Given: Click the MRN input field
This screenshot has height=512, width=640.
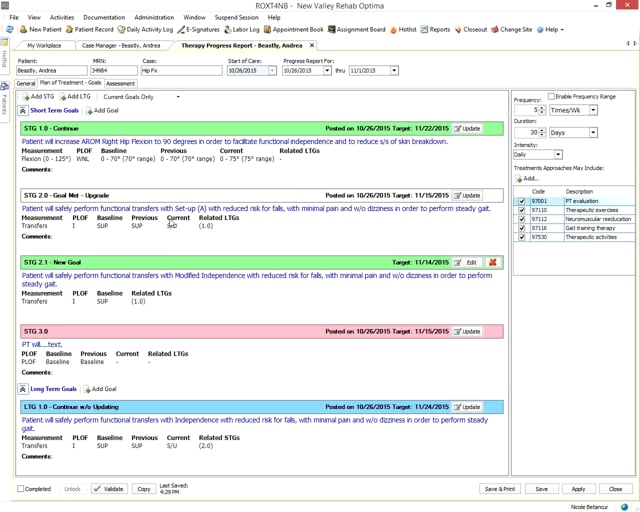Looking at the screenshot, I should (114, 71).
